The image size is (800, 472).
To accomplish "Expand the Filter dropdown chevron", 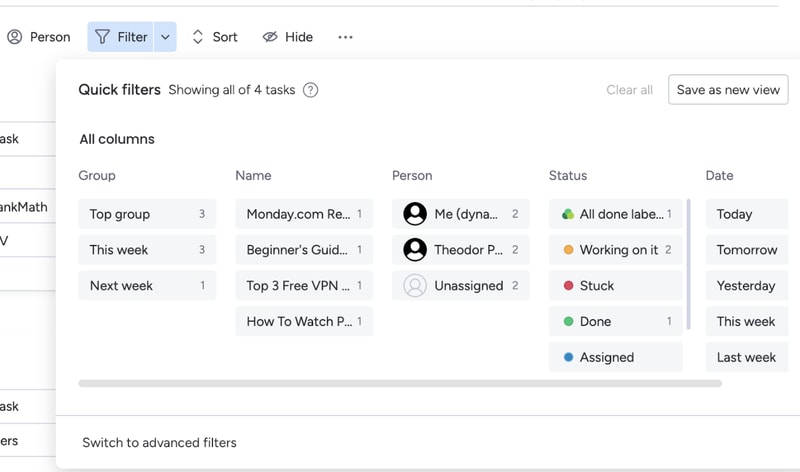I will 165,37.
